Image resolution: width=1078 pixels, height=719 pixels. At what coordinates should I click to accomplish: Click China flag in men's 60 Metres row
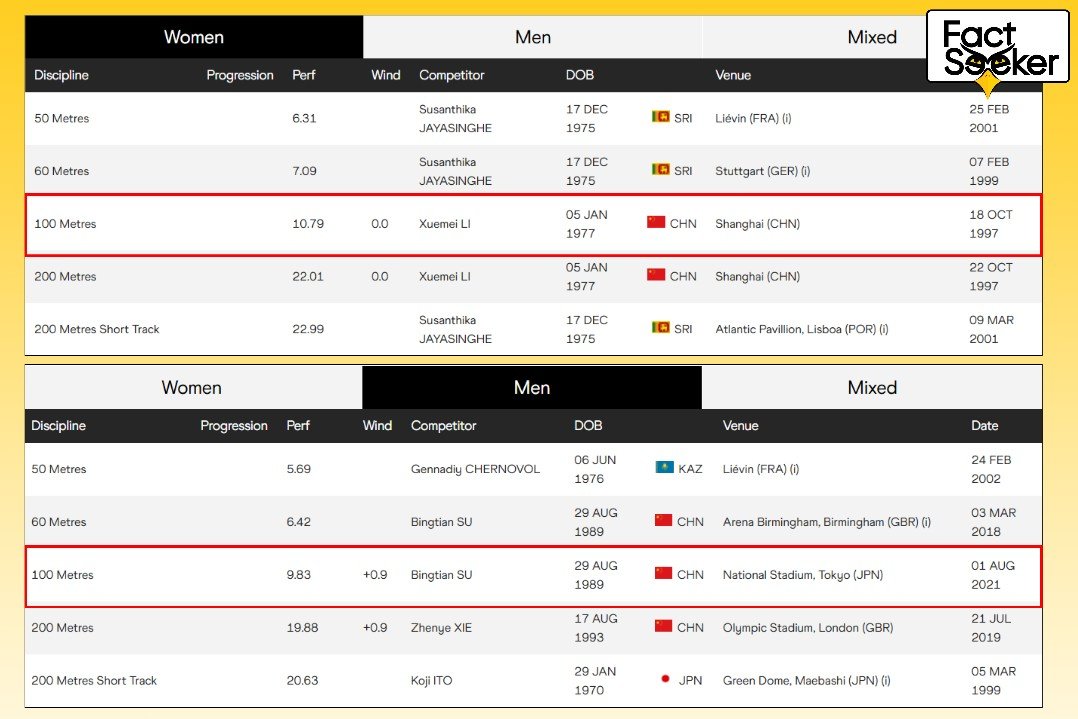coord(664,521)
